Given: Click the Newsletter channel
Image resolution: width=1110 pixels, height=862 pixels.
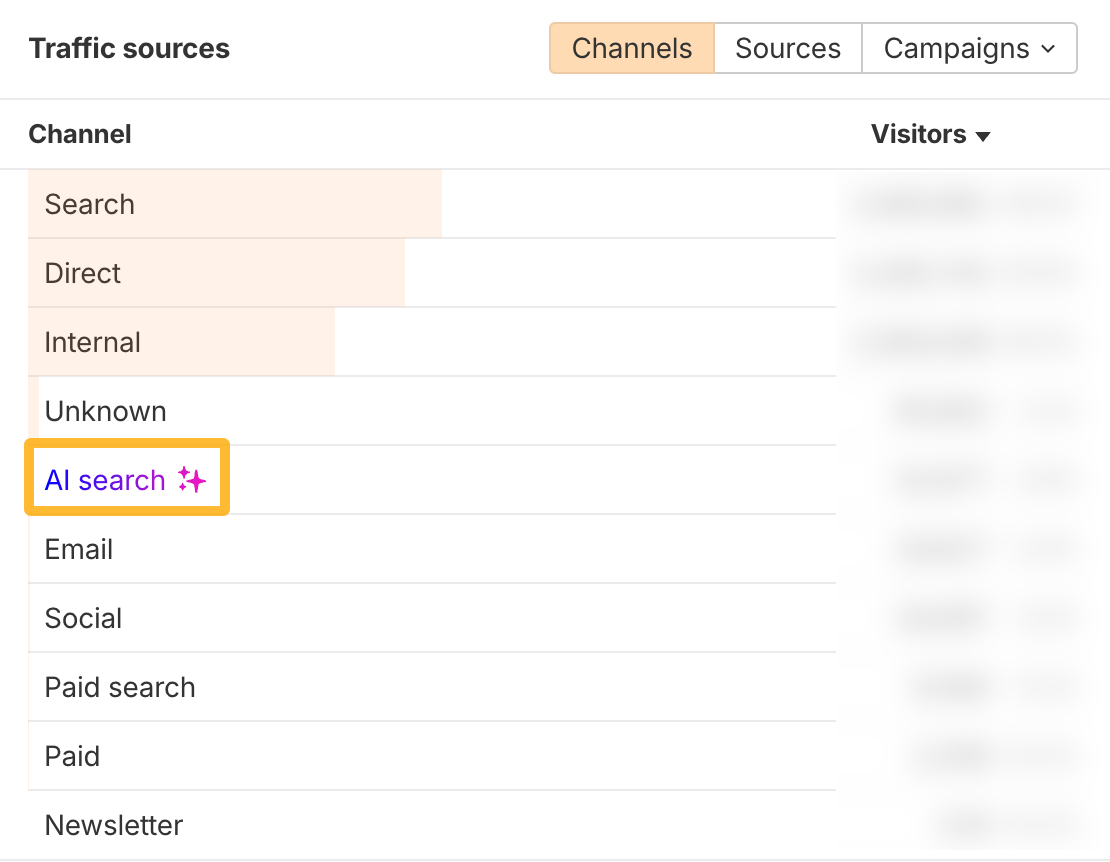Looking at the screenshot, I should point(113,825).
